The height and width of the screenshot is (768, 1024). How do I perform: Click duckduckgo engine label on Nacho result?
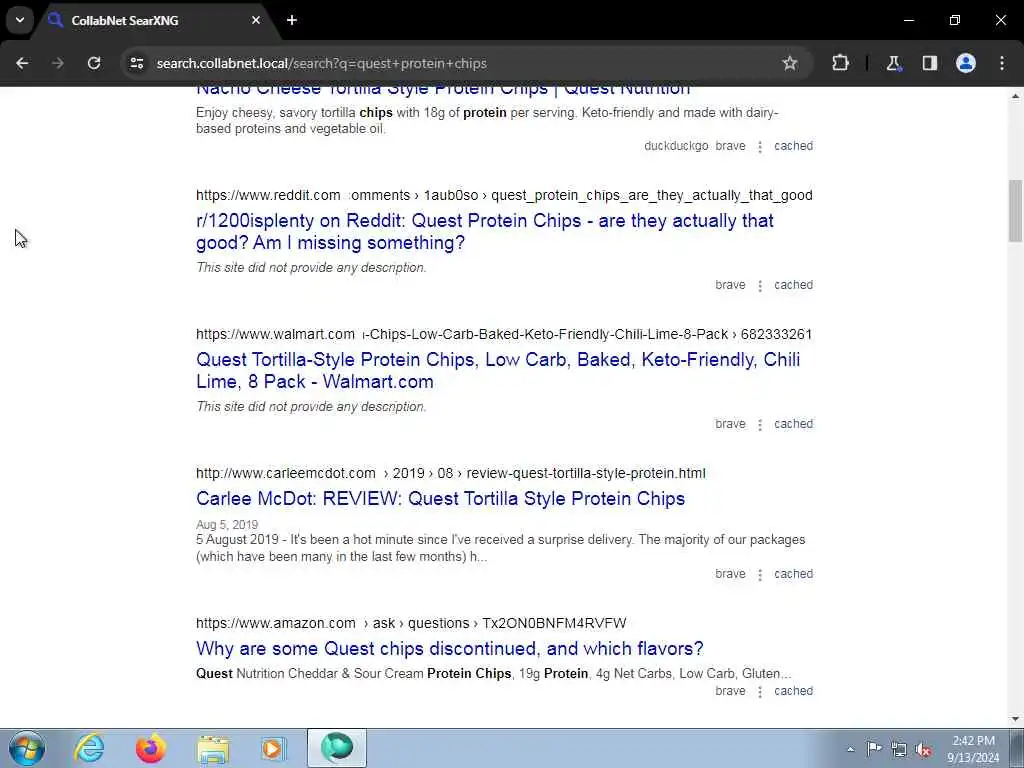676,146
